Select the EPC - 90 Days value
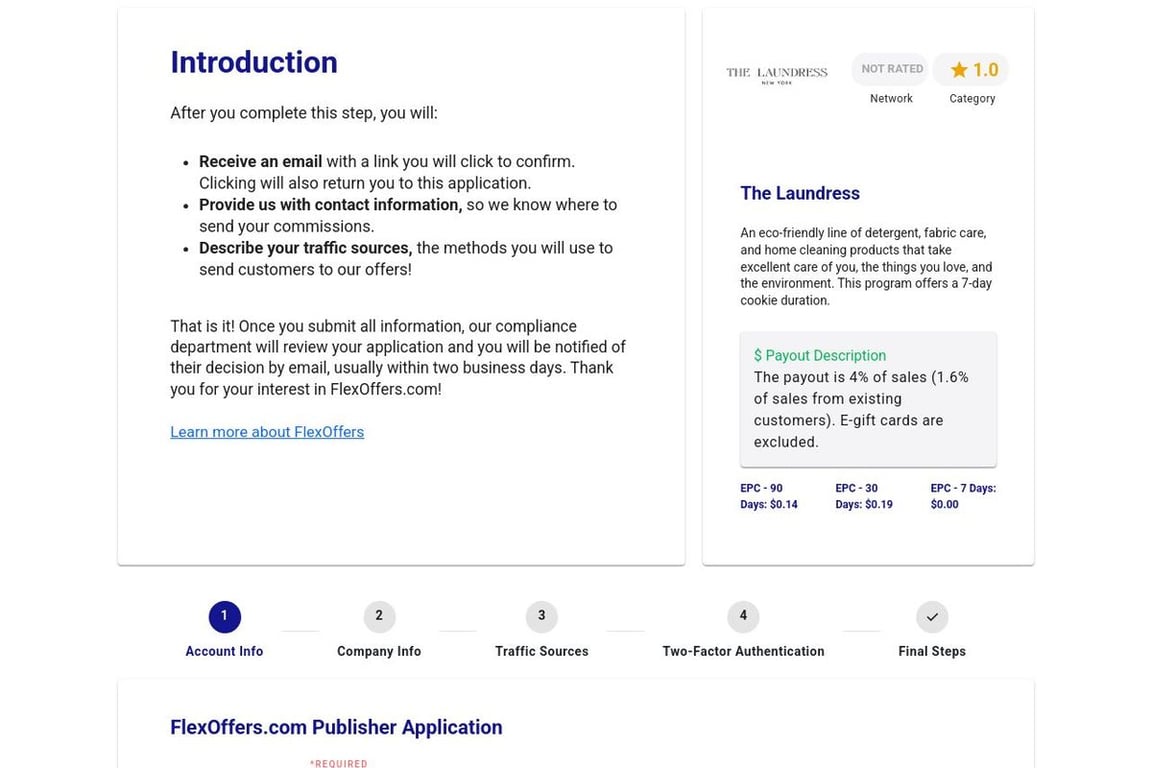 click(x=768, y=496)
